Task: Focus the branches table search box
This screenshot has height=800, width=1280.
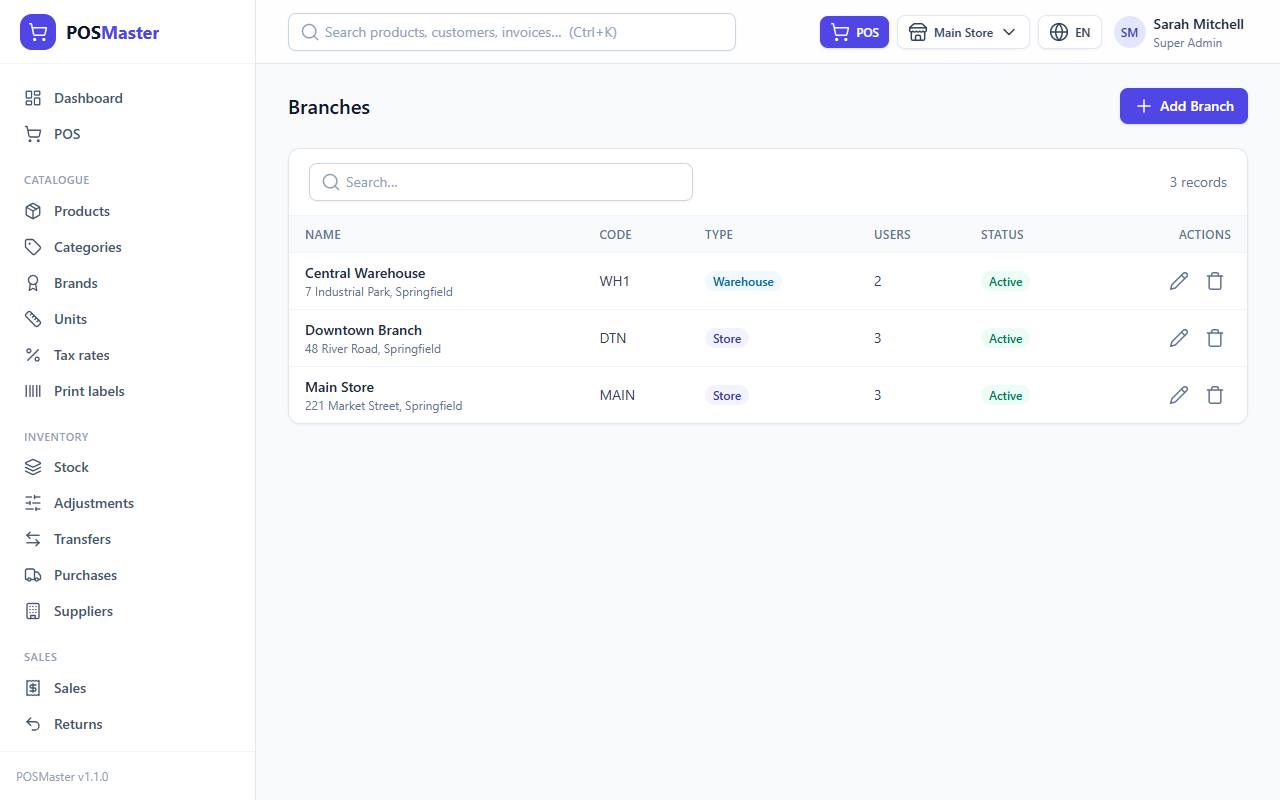Action: click(x=501, y=182)
